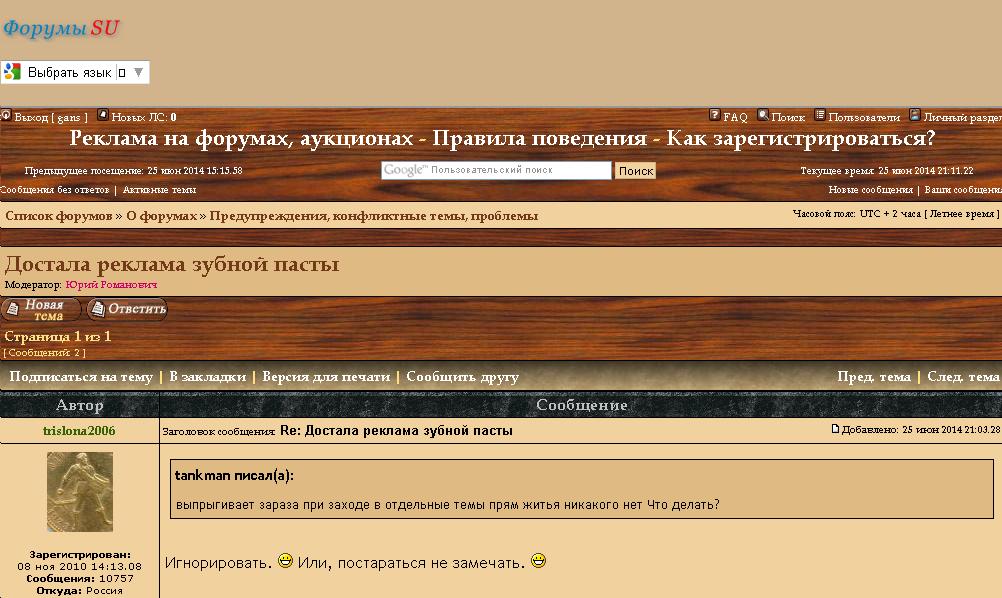This screenshot has width=1002, height=598.
Task: Open private messages icon near Новых ЛС
Action: [103, 116]
